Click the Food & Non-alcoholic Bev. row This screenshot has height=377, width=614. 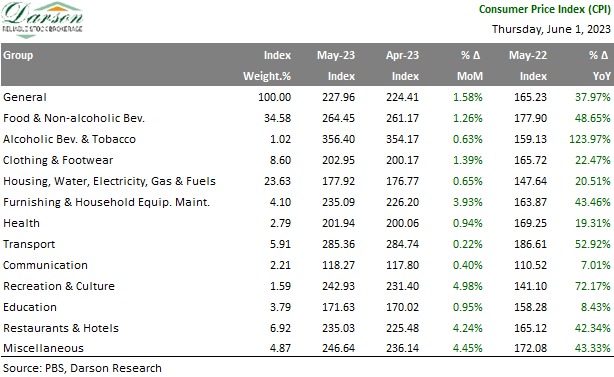(x=307, y=118)
